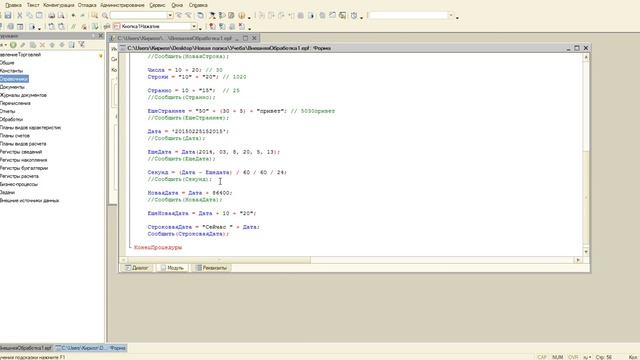Screen dimensions: 640x360
Task: Switch to the Форма window in bottom bar
Action: pos(91,348)
